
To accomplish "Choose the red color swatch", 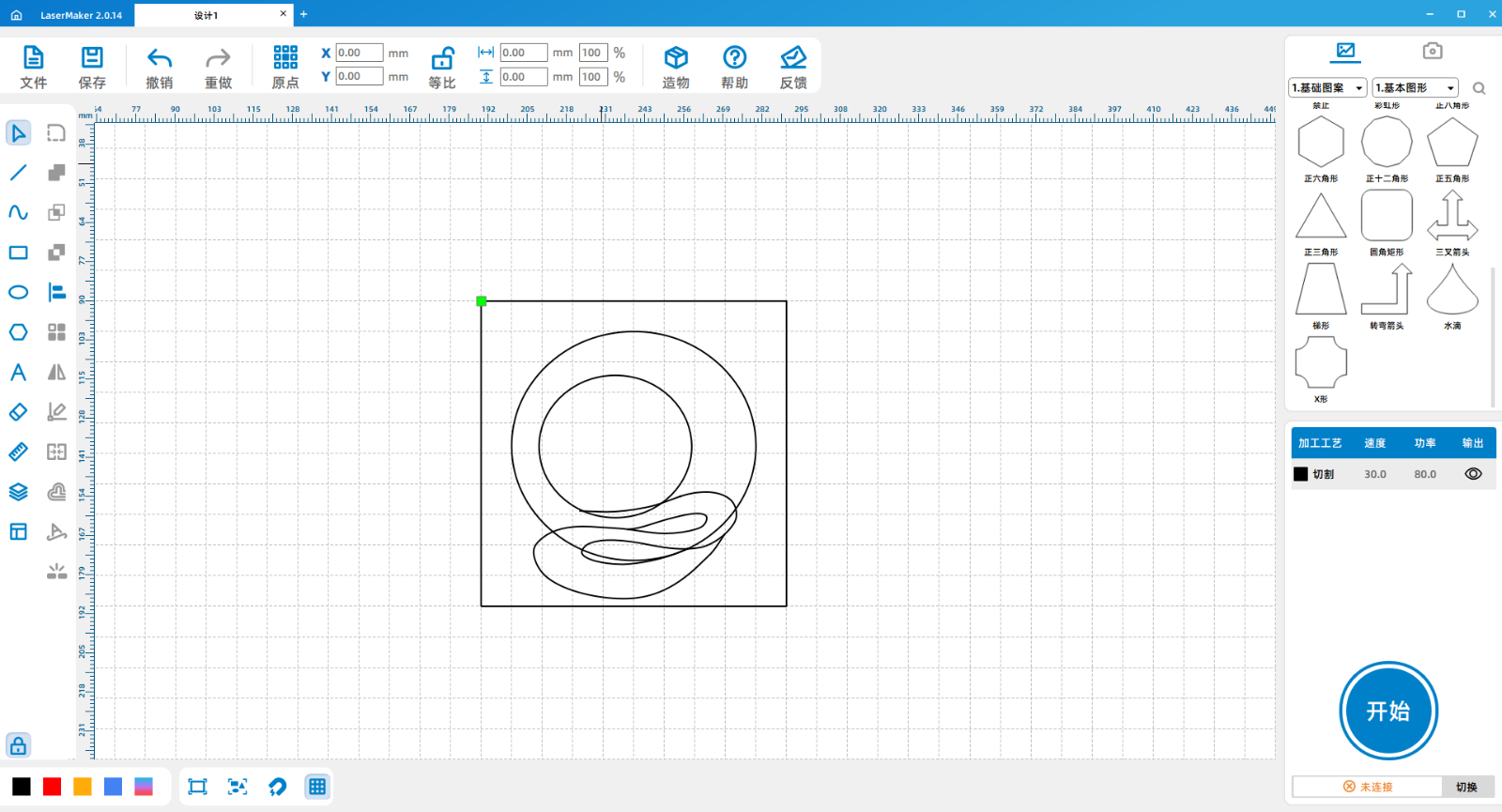I will 53,787.
